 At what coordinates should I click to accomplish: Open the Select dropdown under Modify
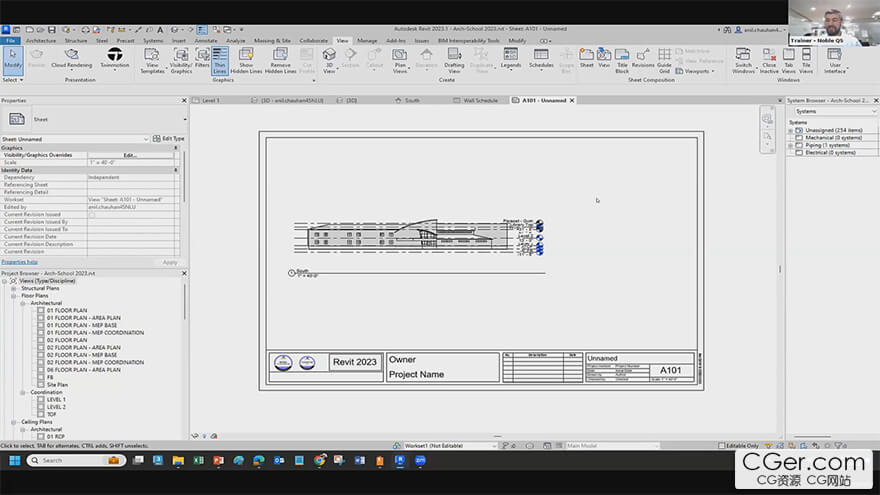[12, 80]
